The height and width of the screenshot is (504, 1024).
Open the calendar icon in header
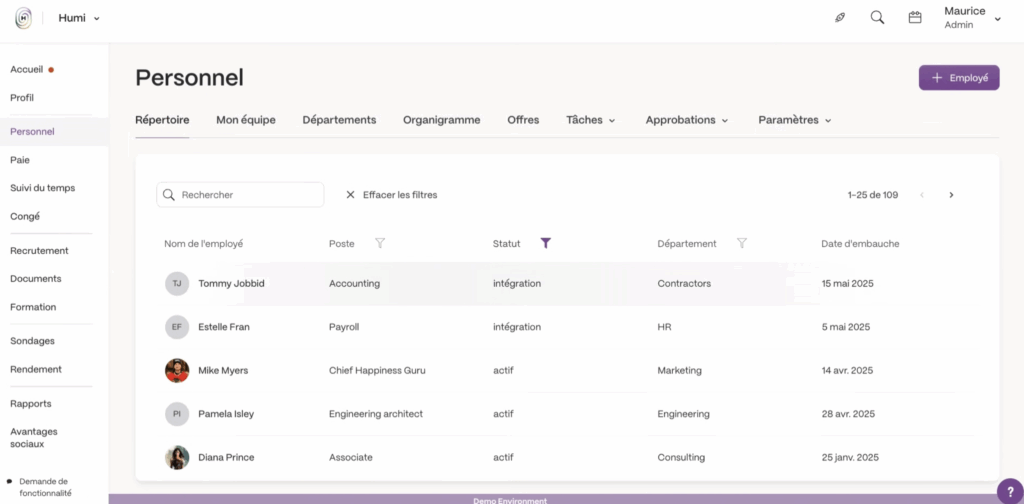(x=914, y=18)
